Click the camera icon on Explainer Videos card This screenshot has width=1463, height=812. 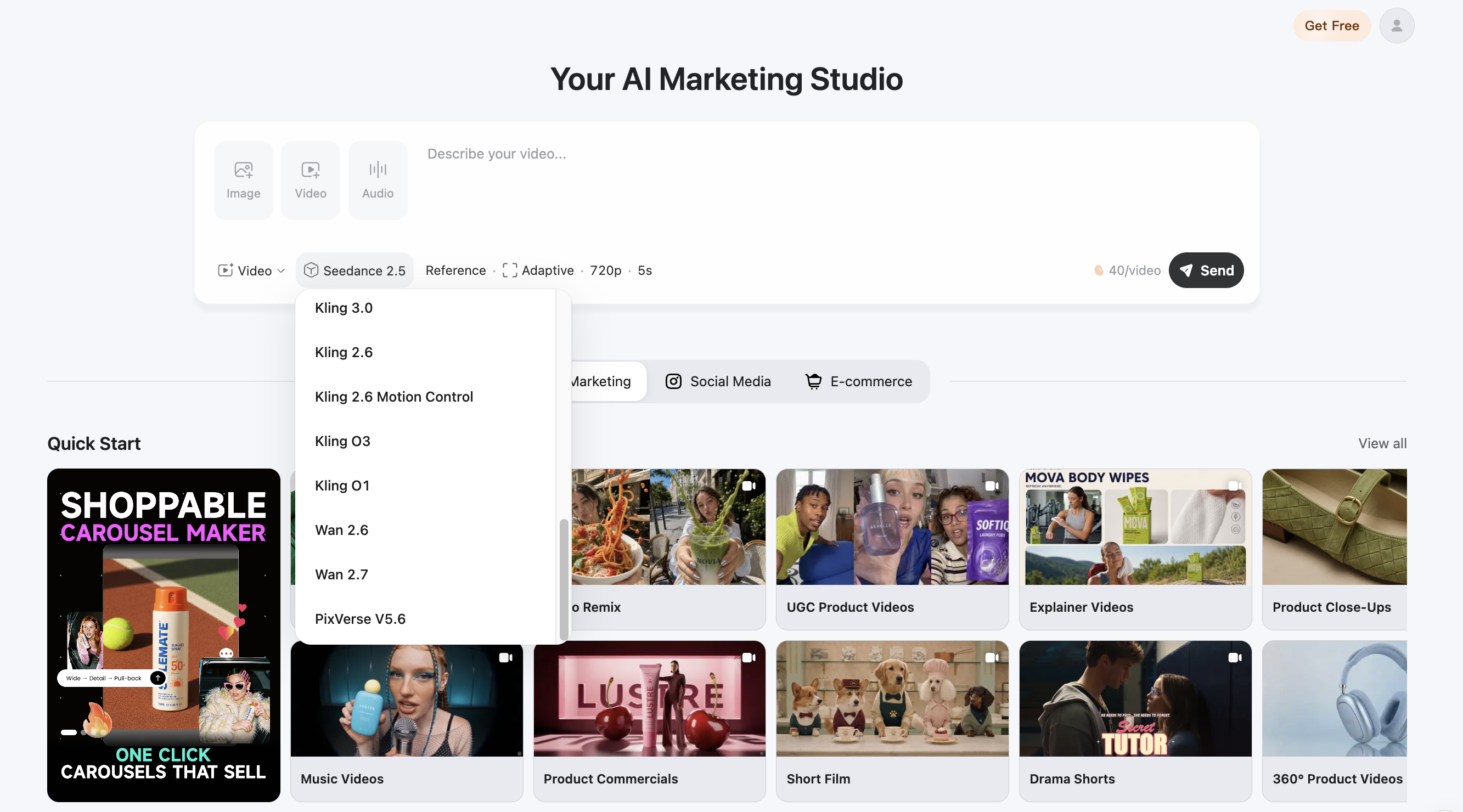coord(1235,486)
